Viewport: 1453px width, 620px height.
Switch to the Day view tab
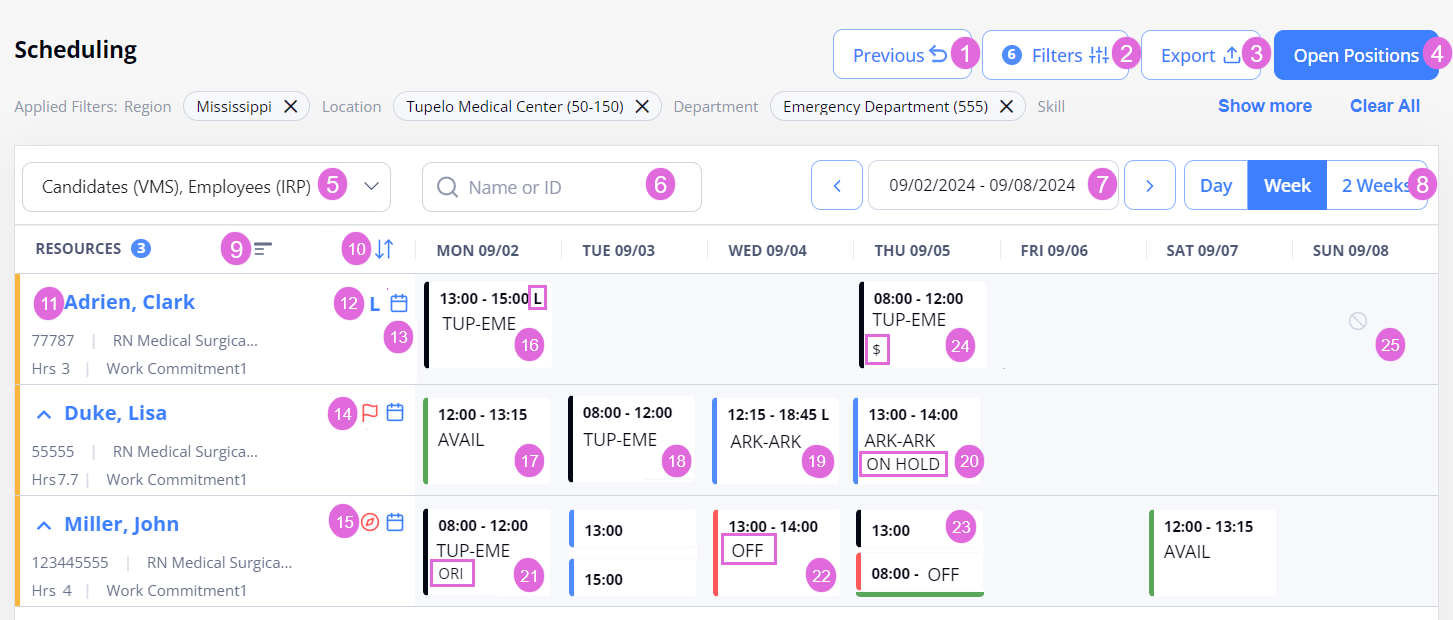[1216, 186]
